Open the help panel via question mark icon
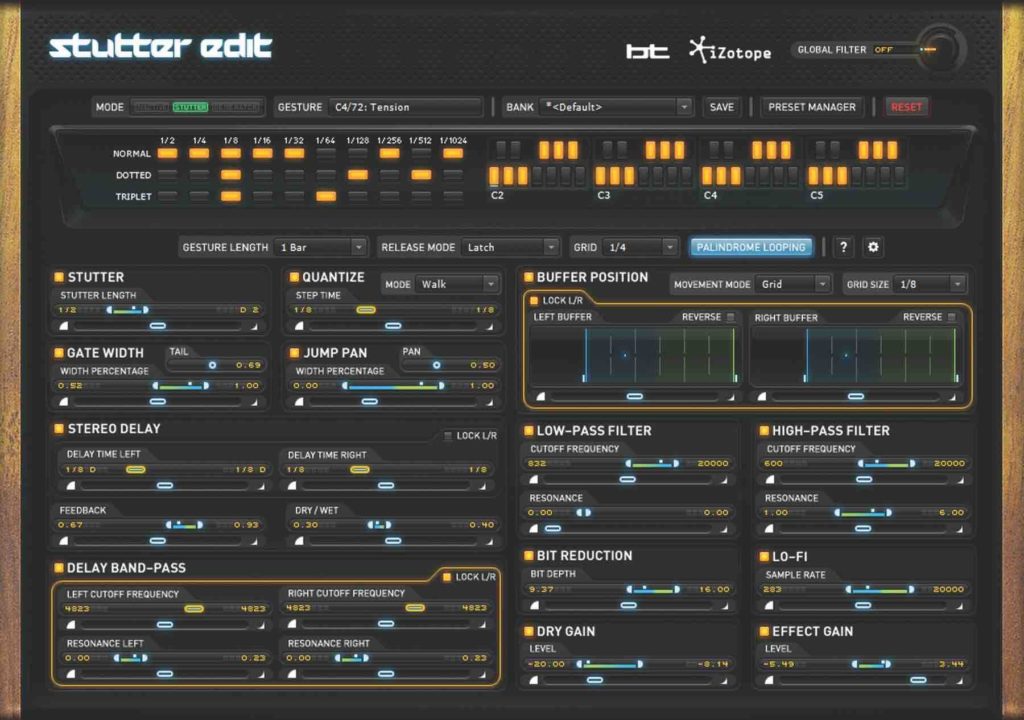Viewport: 1024px width, 720px height. tap(845, 247)
